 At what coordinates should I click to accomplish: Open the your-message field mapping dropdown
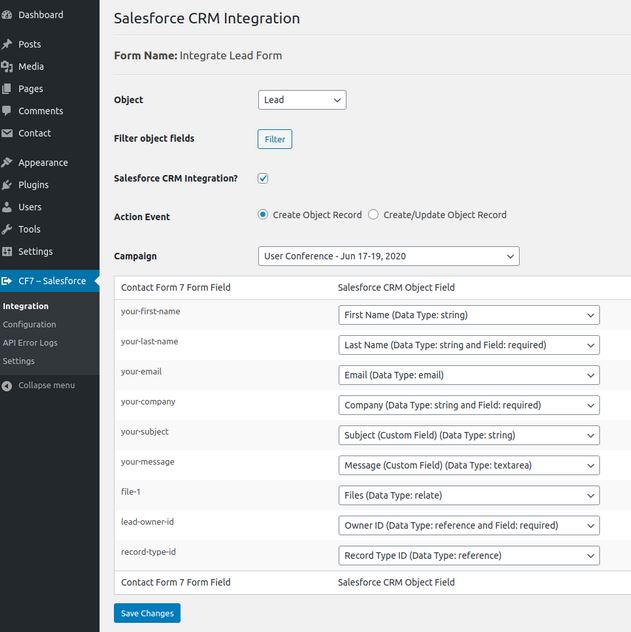(469, 465)
